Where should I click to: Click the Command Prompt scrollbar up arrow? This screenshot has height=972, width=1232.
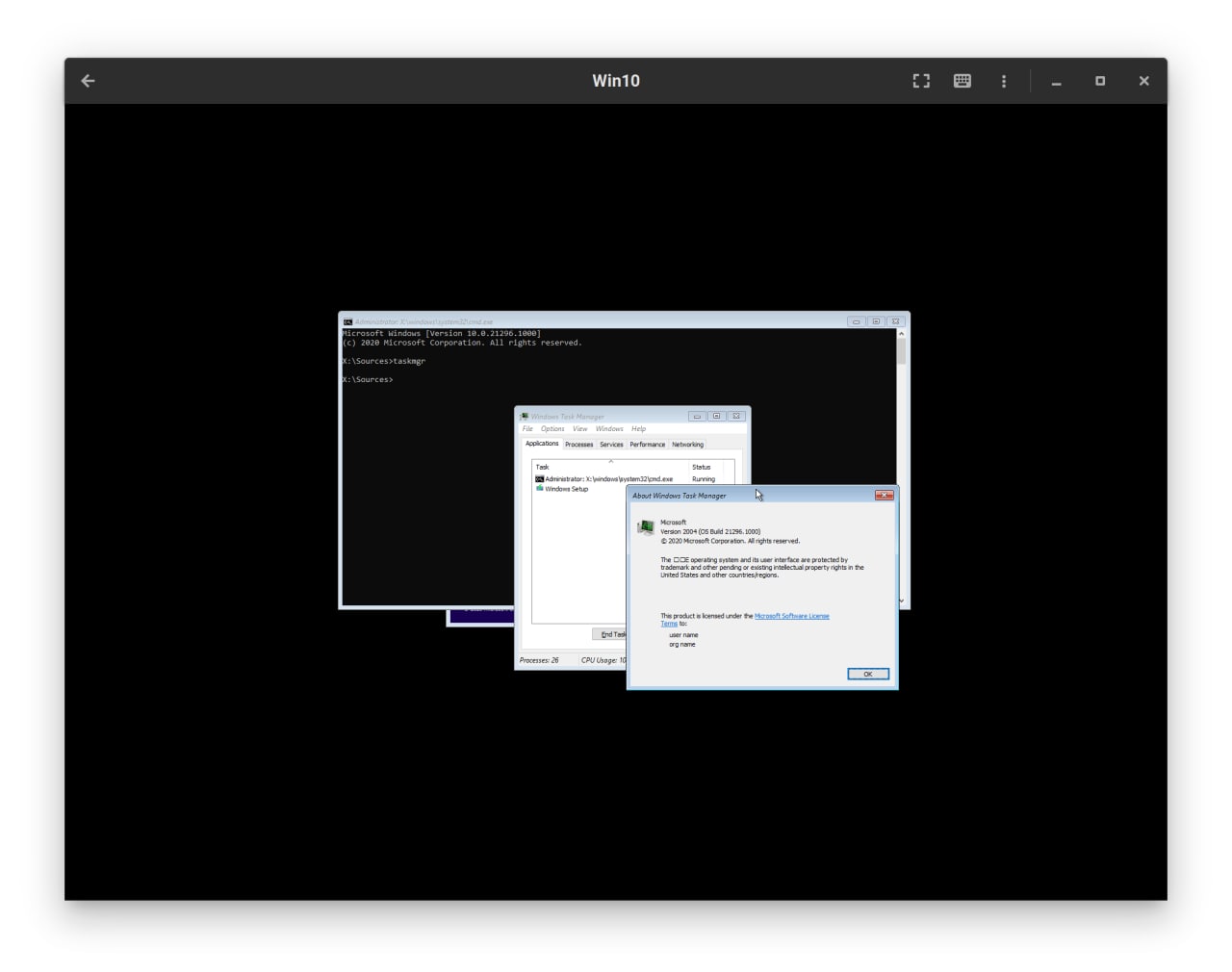901,333
